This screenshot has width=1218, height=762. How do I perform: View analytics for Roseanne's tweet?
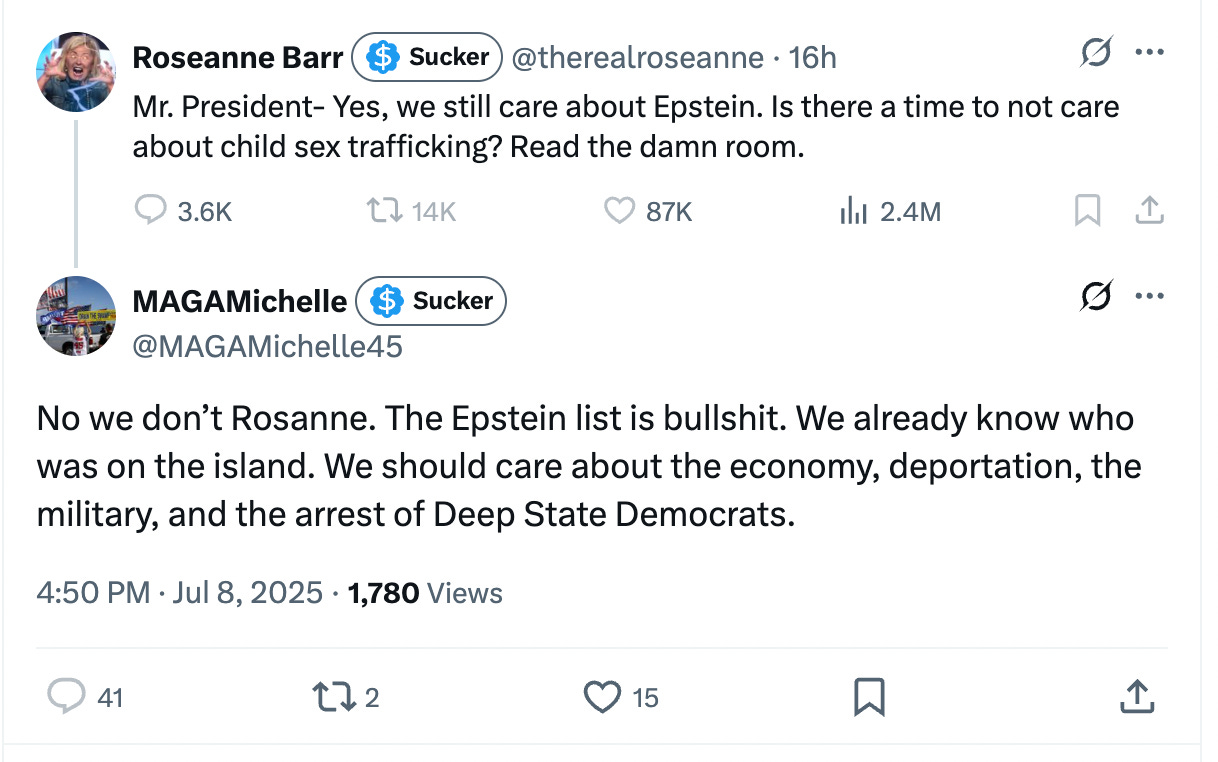coord(853,211)
